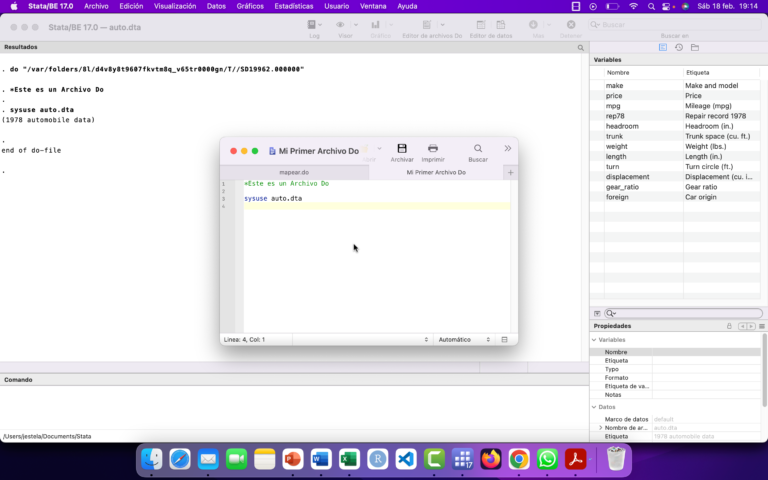Click in the Comando input area
768x480 pixels.
click(294, 407)
